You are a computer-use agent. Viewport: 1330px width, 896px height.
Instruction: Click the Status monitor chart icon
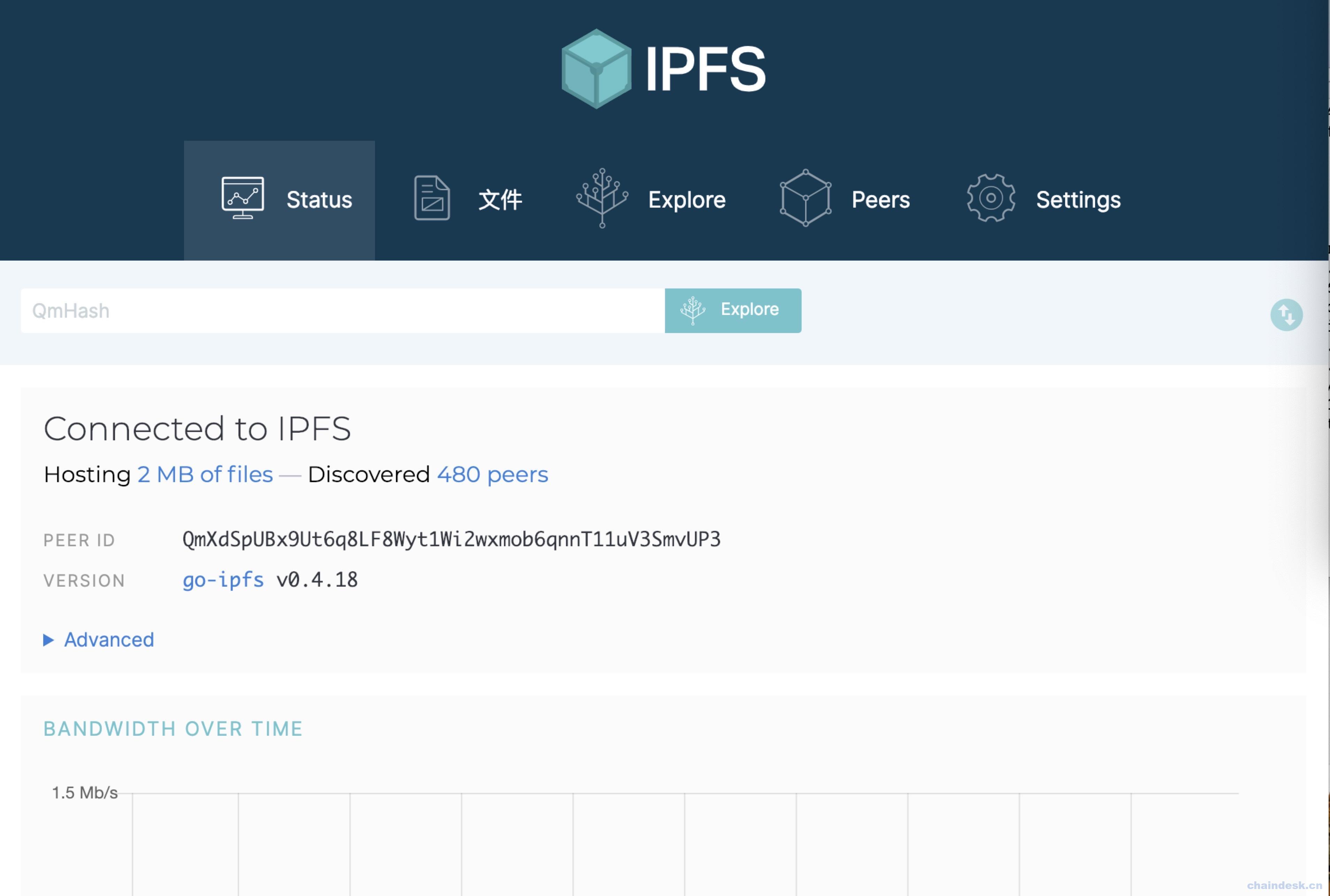(243, 198)
